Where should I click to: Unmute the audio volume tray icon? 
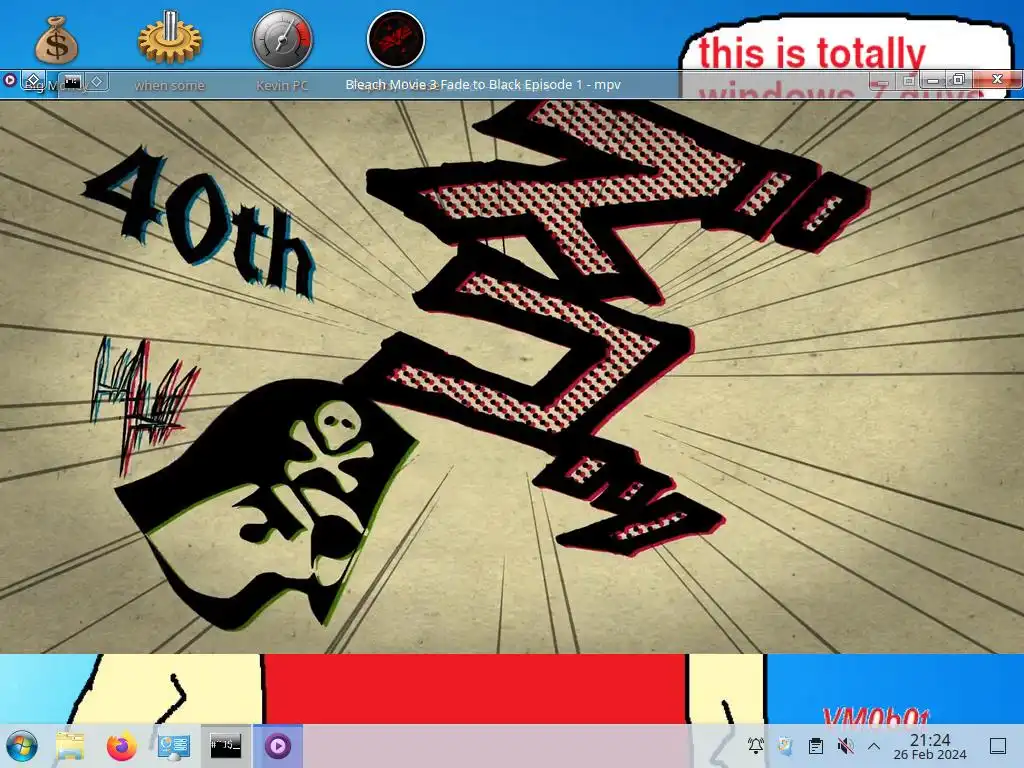click(x=845, y=745)
